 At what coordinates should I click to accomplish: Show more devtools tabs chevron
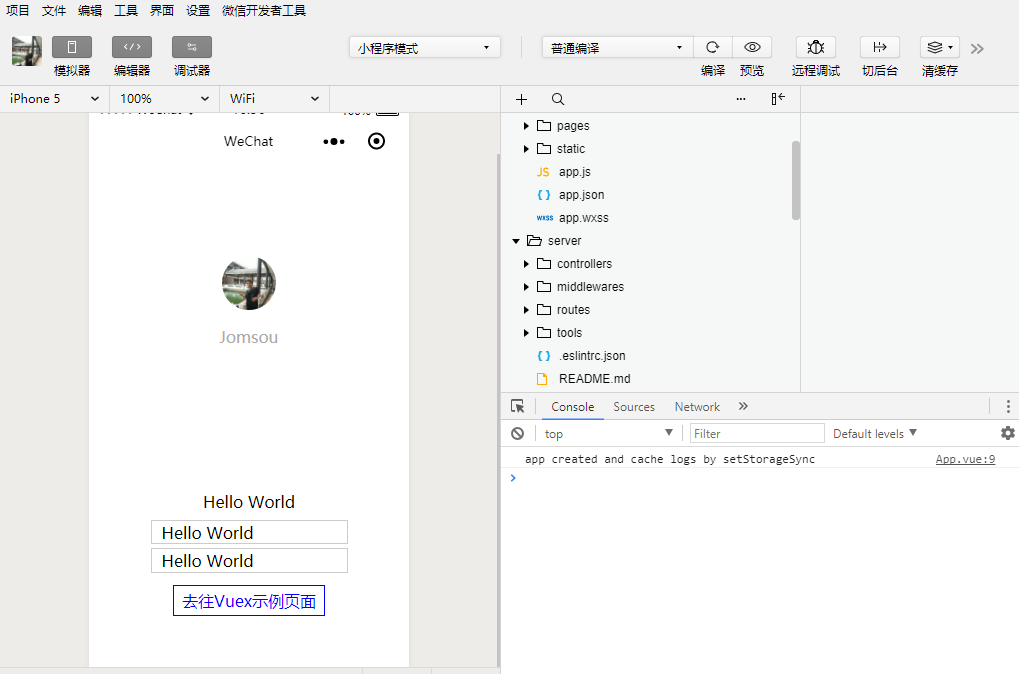743,406
